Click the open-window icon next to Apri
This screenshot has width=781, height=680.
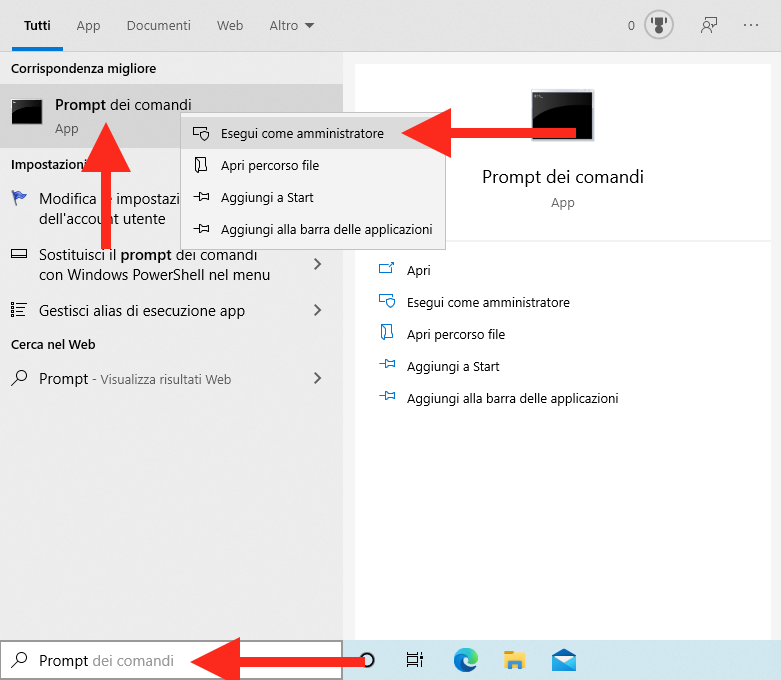click(387, 269)
